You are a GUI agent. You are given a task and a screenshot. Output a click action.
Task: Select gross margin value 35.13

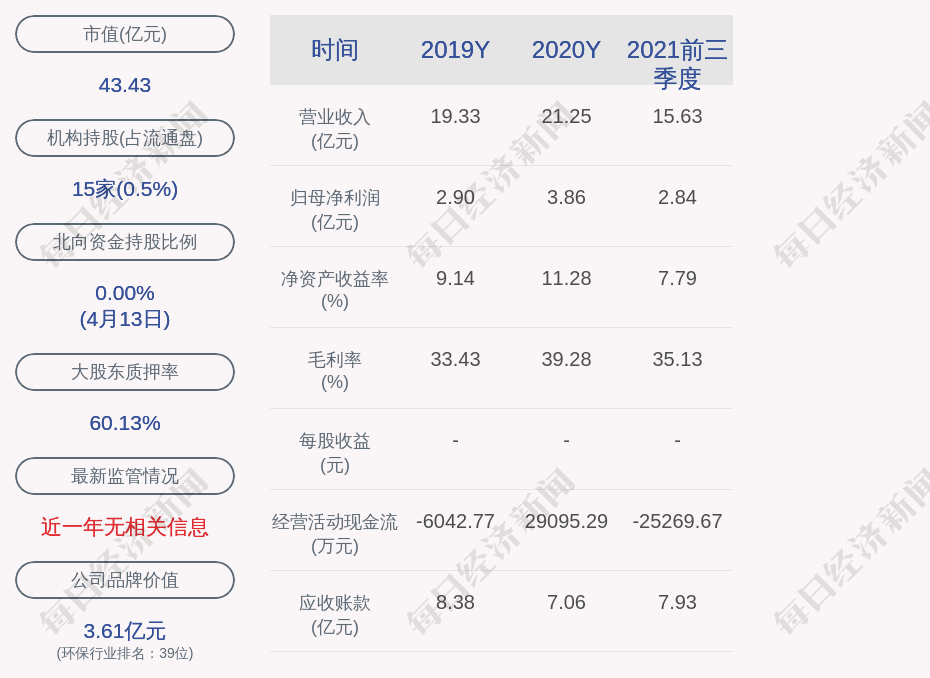coord(677,359)
